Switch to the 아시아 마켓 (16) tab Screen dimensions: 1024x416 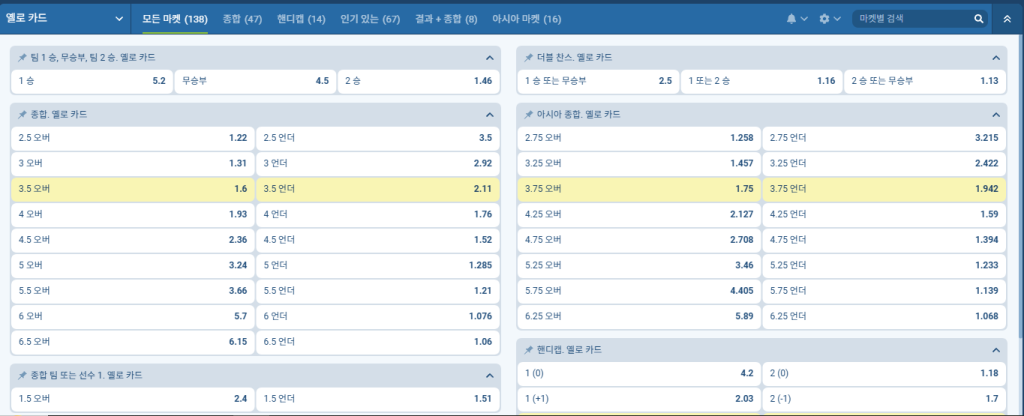tap(527, 19)
